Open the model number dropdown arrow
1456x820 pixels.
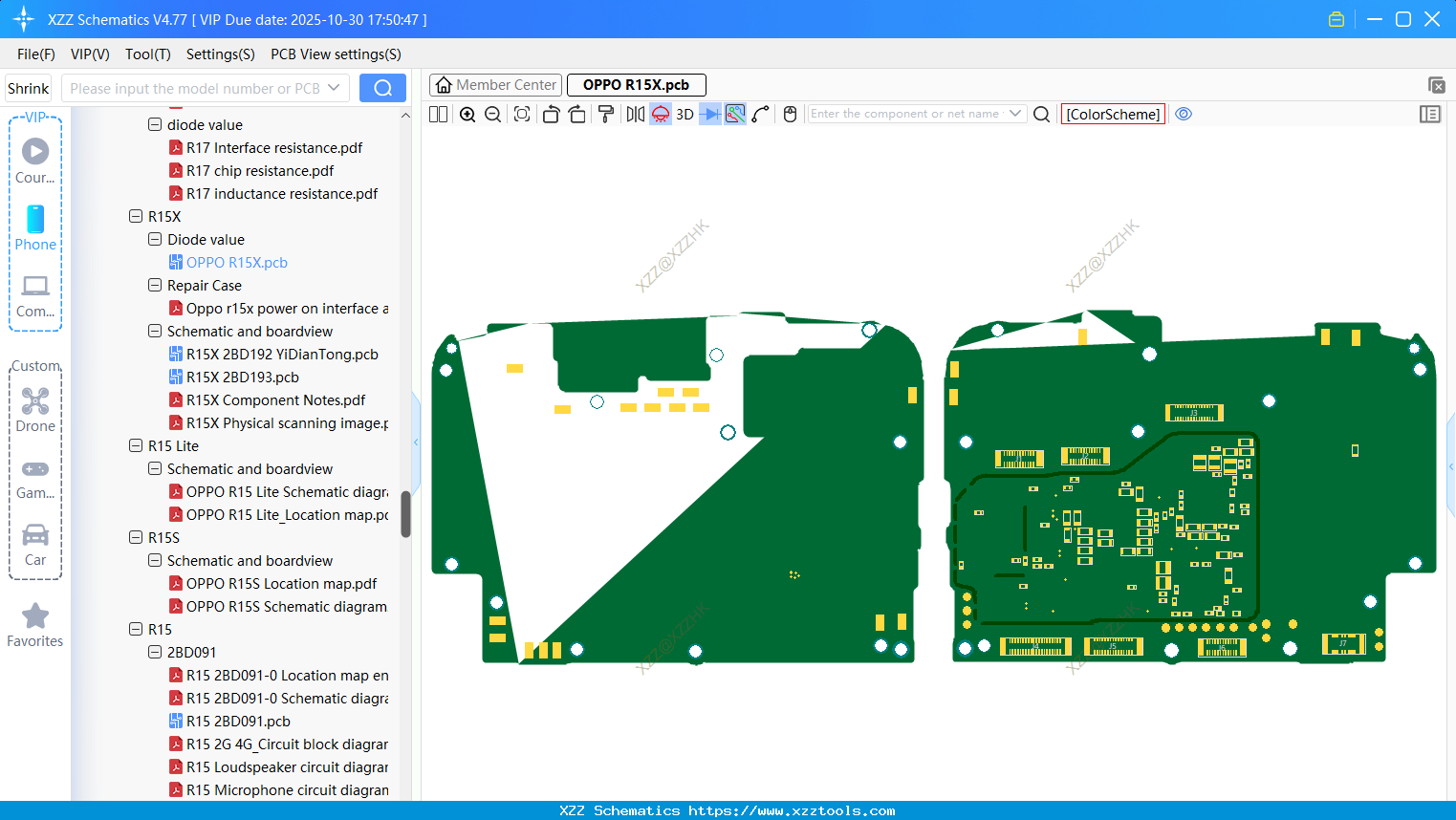point(335,88)
